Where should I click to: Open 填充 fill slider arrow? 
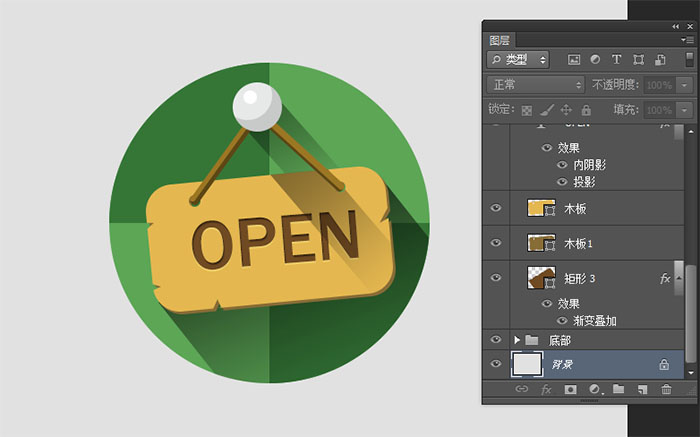point(684,110)
